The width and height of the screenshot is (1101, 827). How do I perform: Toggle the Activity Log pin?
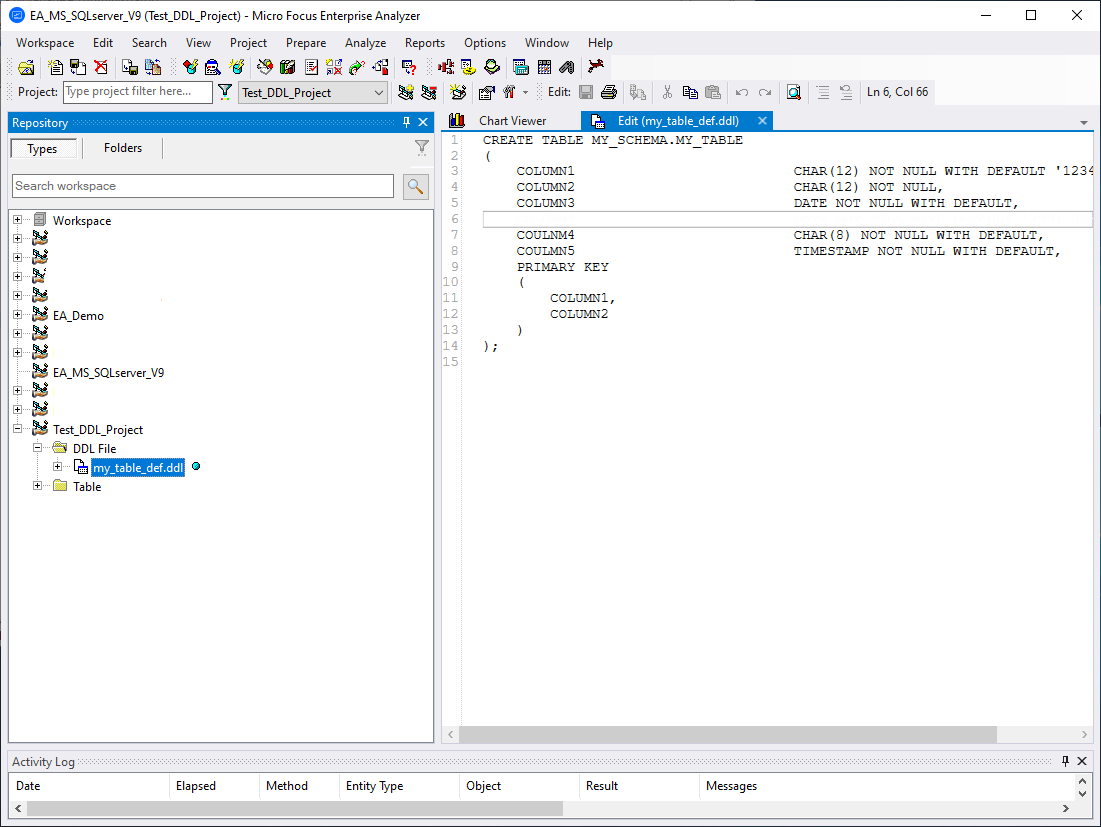click(1065, 762)
